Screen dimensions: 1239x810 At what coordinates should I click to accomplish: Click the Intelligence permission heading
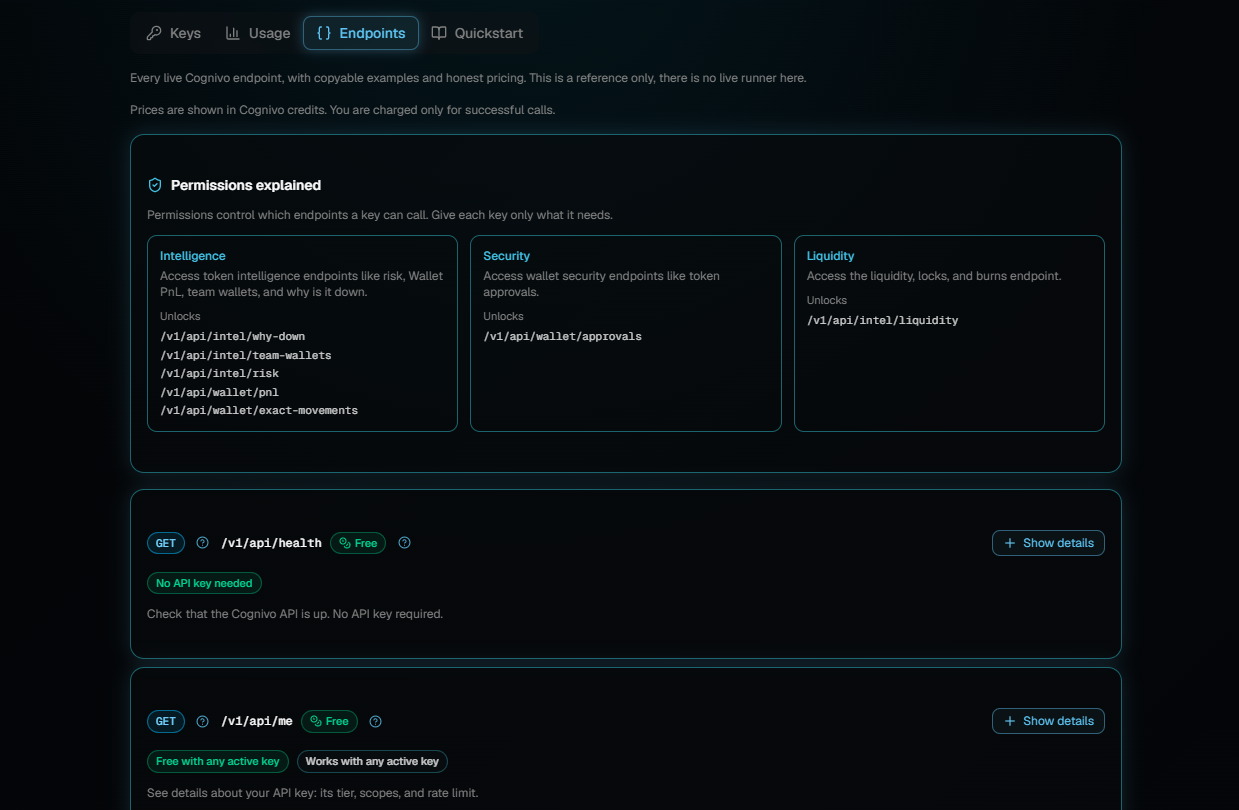[x=193, y=256]
